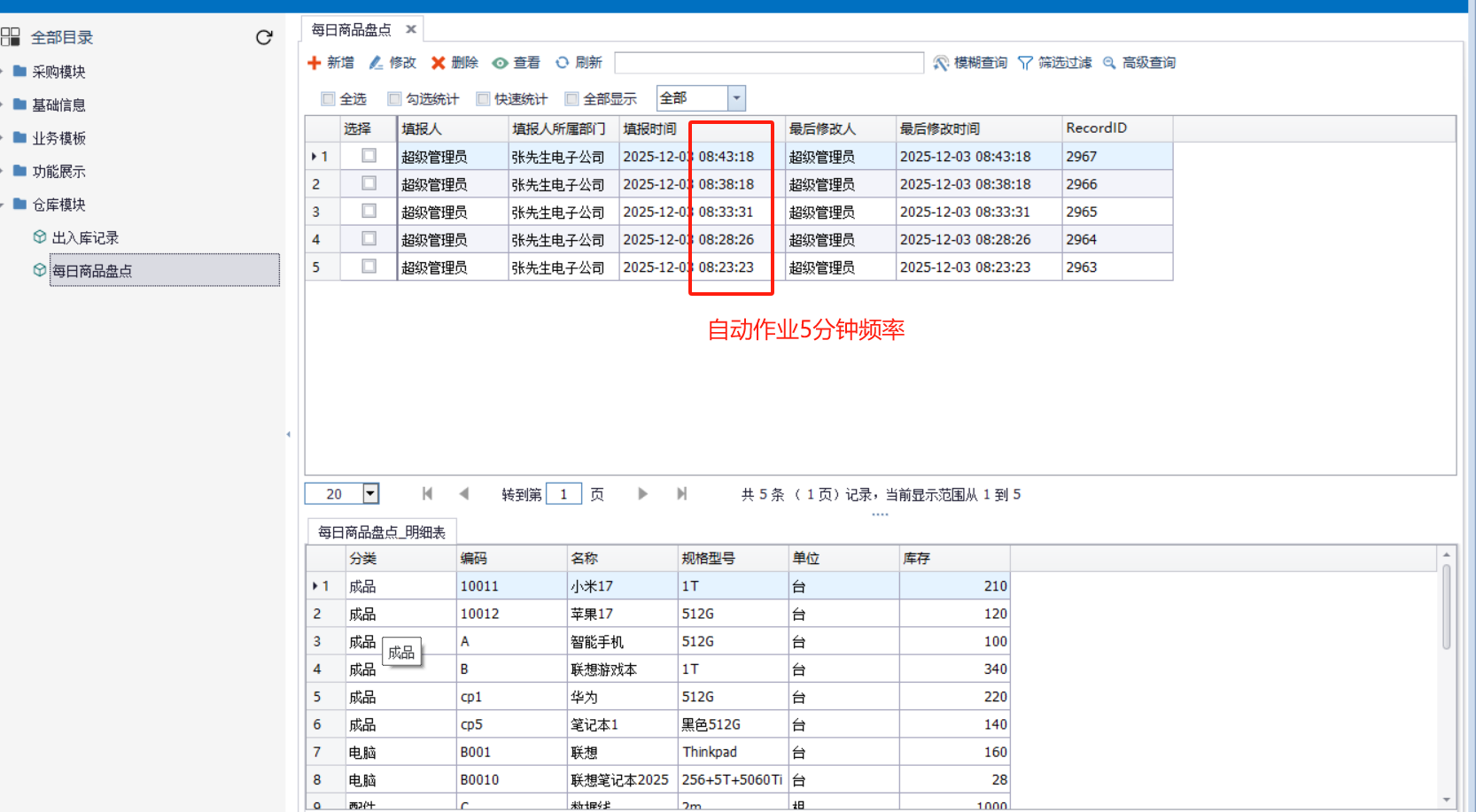Viewport: 1476px width, 812px height.
Task: Click the search text input field
Action: tap(769, 63)
